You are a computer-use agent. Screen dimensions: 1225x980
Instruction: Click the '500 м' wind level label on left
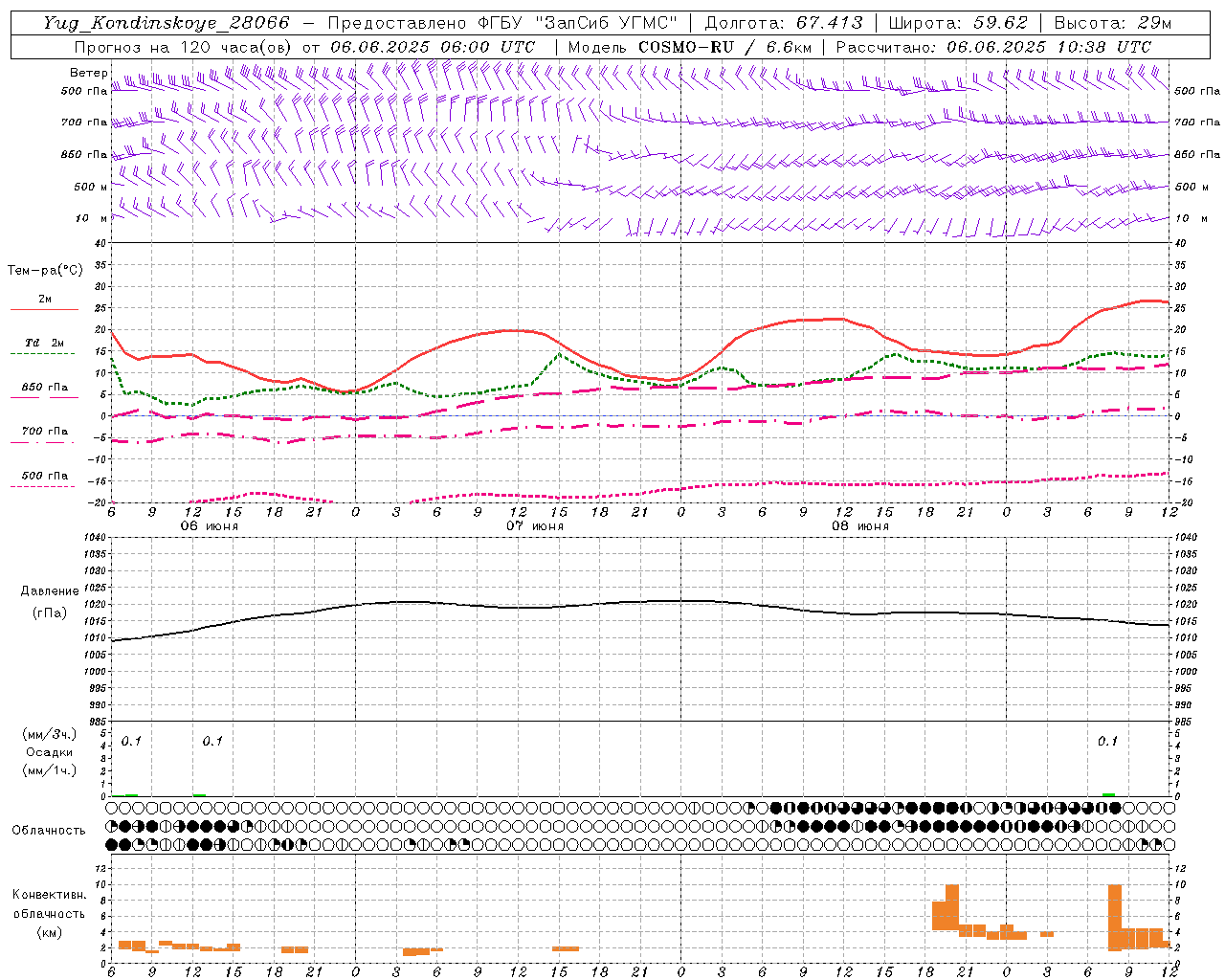(92, 187)
